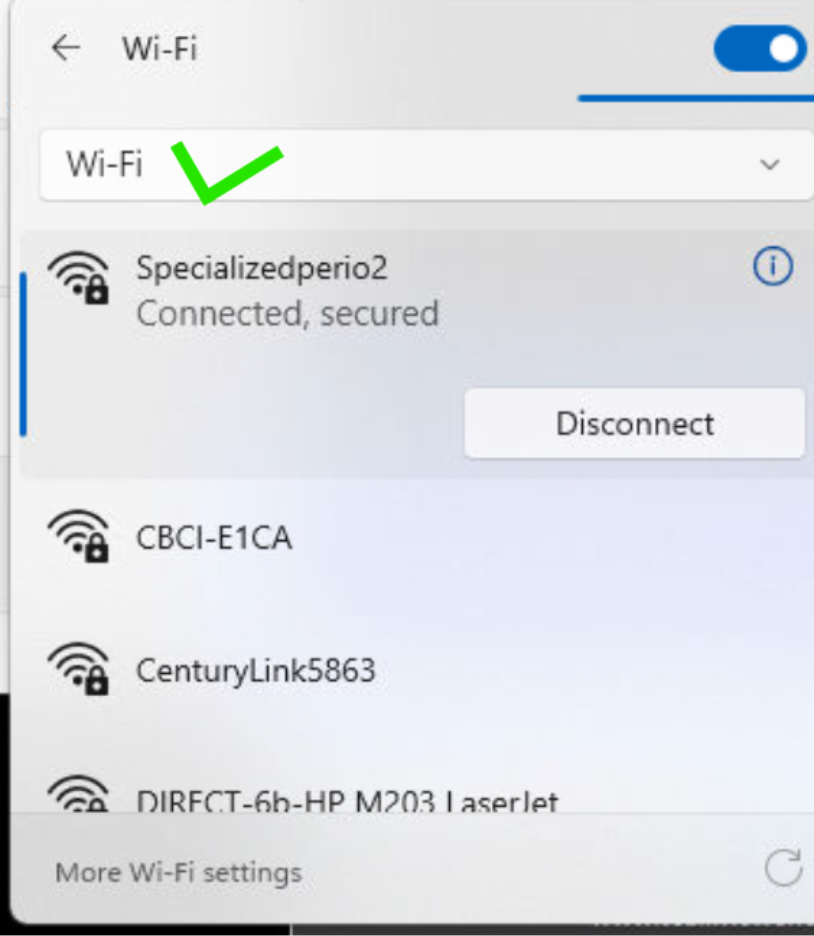
Task: Choose the CenturyLink5863 network
Action: (412, 670)
